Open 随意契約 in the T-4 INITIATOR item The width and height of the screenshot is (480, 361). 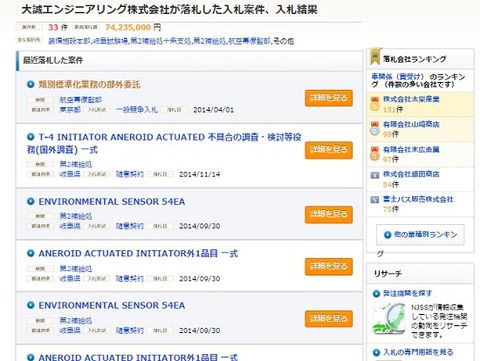click(x=130, y=174)
